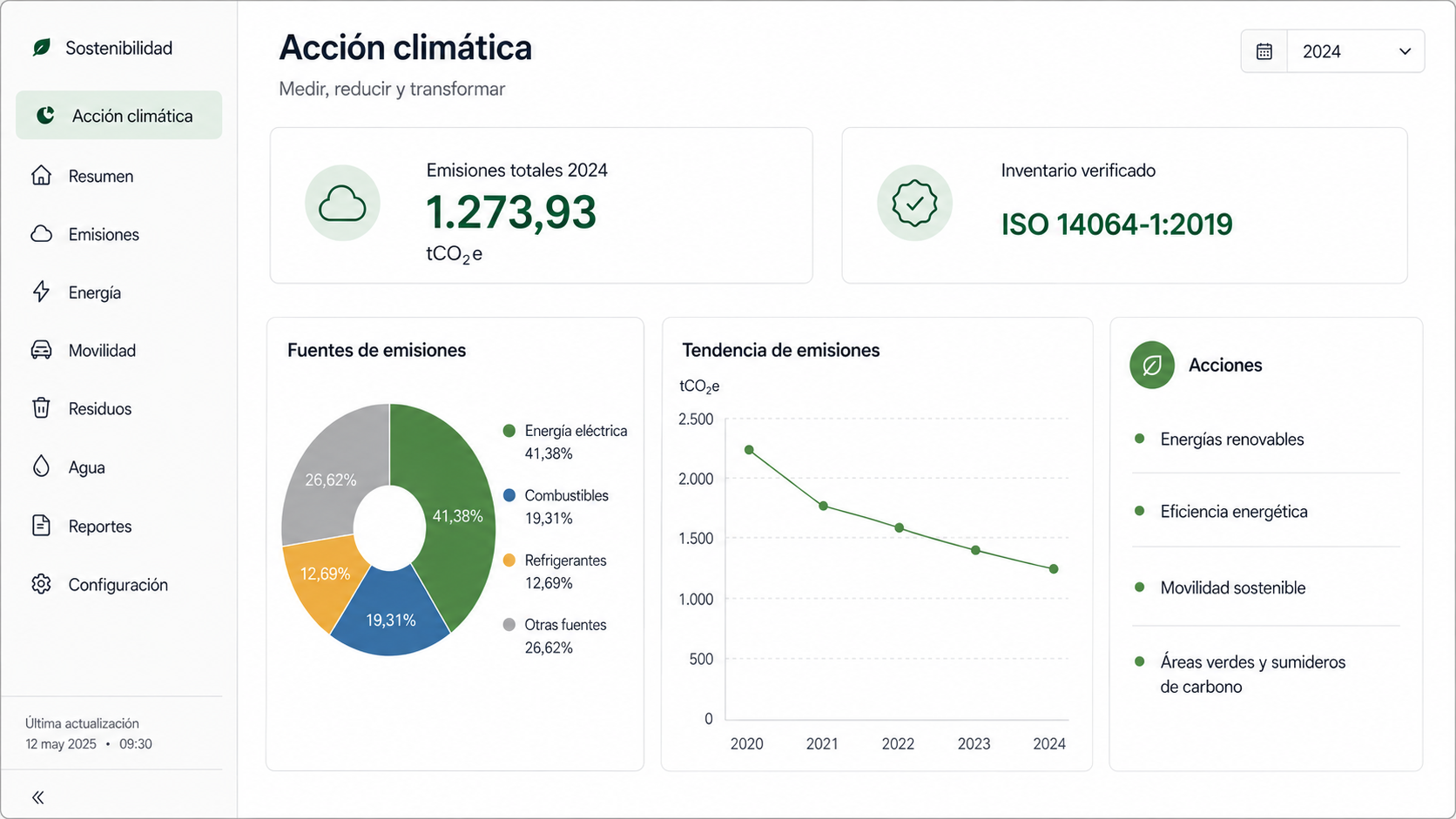1456x819 pixels.
Task: Click the blue Combustibles pie slice
Action: [391, 614]
